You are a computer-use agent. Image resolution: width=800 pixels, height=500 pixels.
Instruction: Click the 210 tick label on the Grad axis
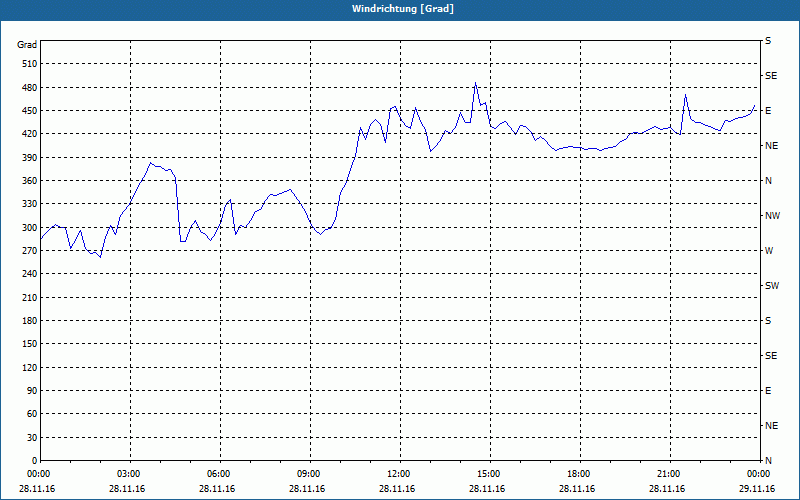click(x=30, y=297)
